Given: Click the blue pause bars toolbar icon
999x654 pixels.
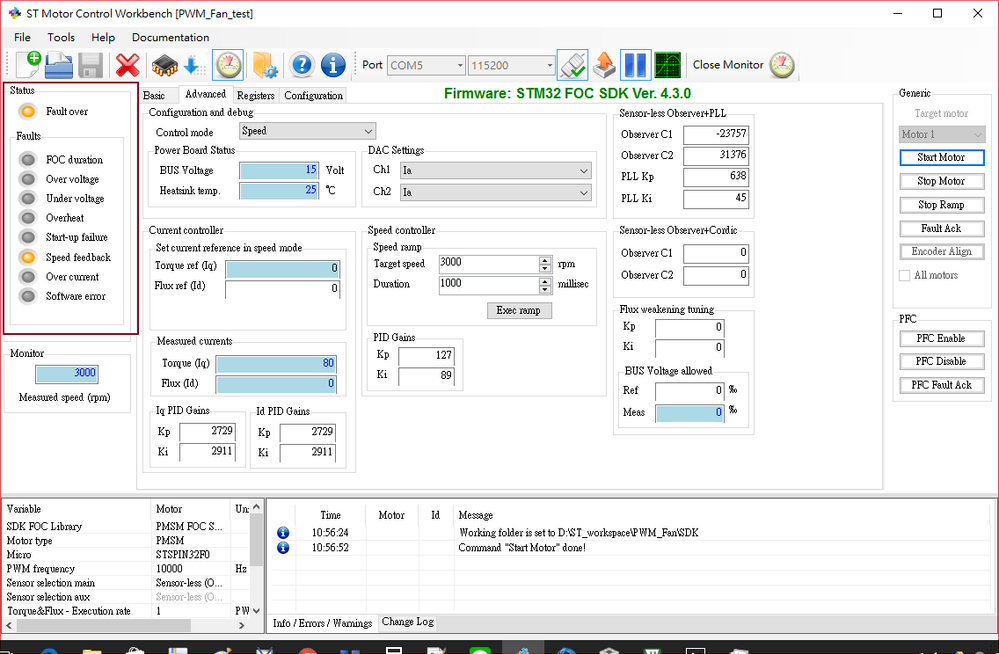Looking at the screenshot, I should pyautogui.click(x=635, y=64).
